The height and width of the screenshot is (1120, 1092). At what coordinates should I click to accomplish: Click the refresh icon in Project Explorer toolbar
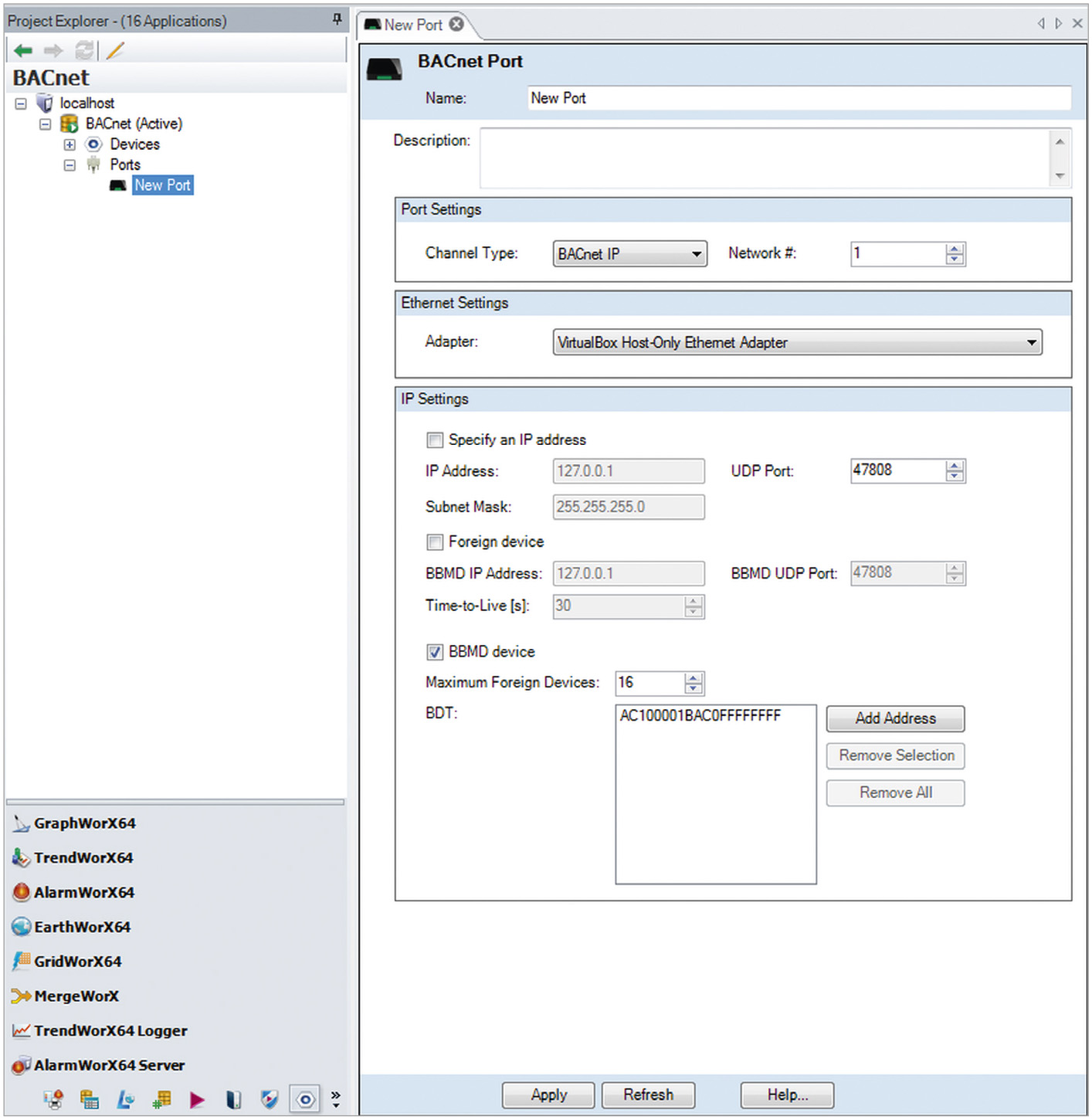(84, 51)
